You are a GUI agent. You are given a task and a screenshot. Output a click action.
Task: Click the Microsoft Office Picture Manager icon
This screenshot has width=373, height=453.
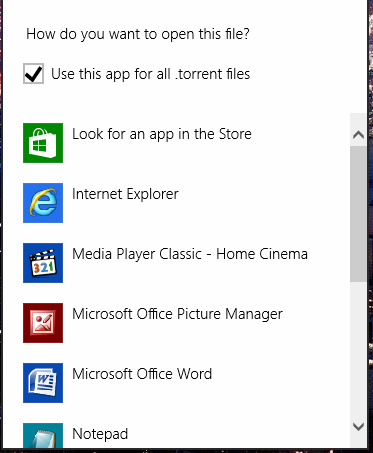point(43,323)
